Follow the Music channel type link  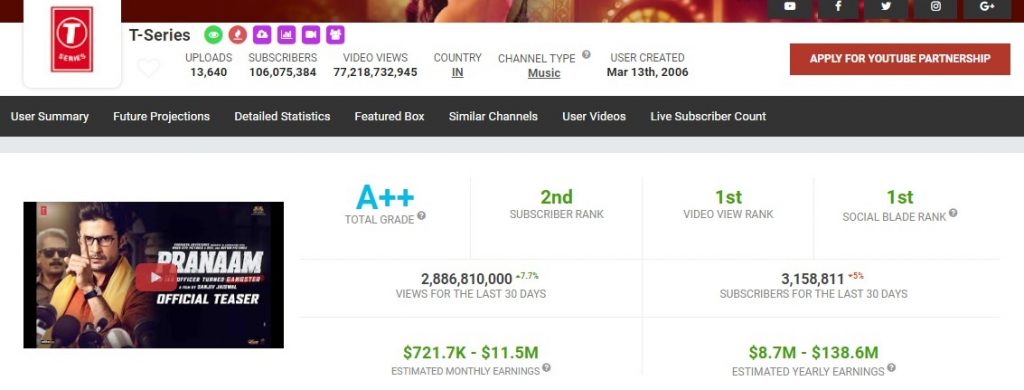point(544,73)
